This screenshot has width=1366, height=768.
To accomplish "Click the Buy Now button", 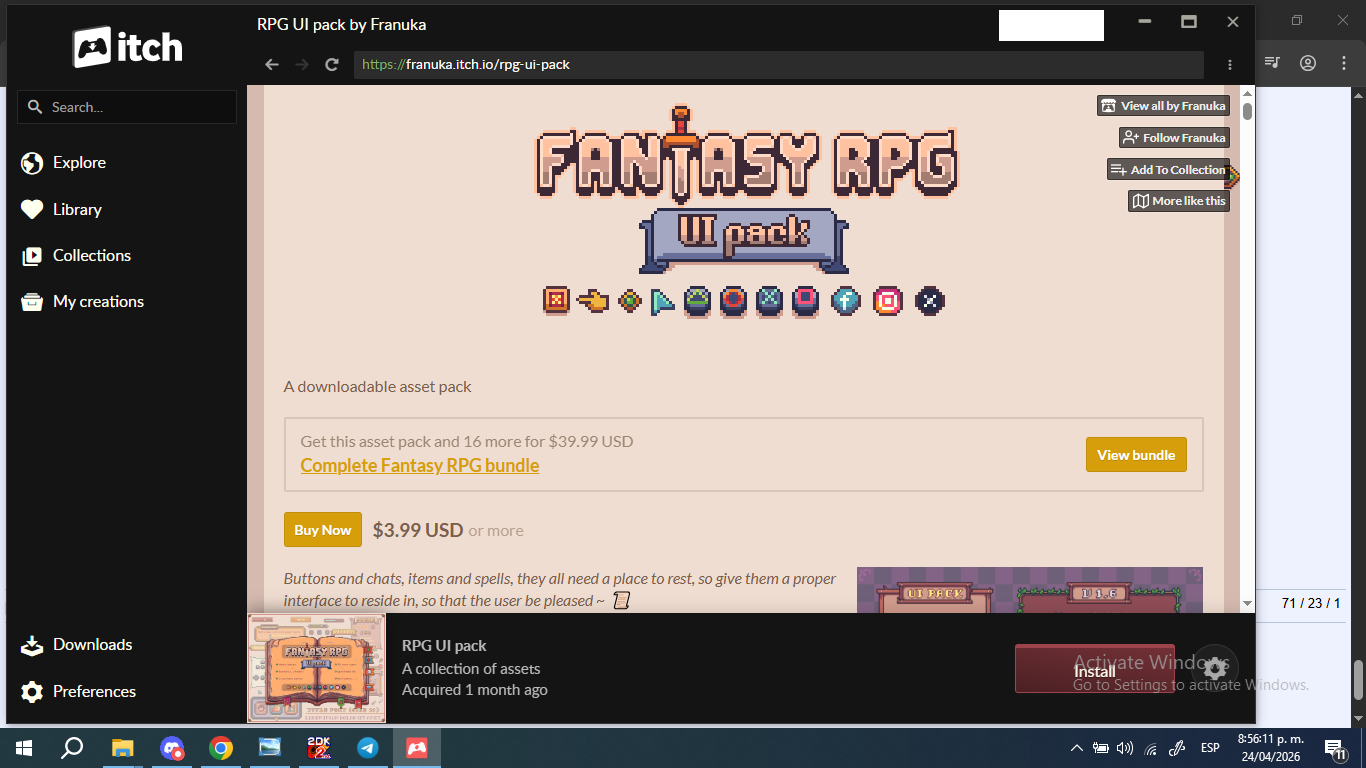I will 323,530.
